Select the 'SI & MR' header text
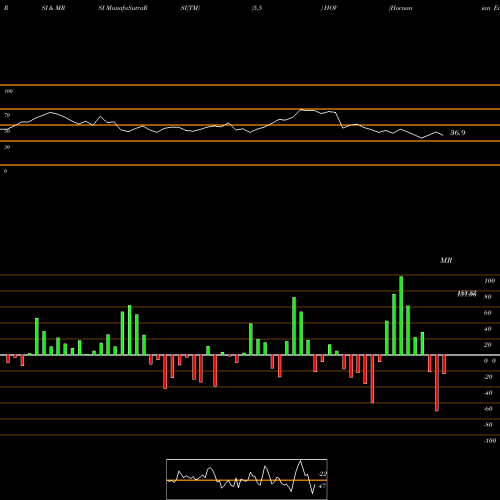Viewport: 500px width, 500px height. click(x=53, y=8)
